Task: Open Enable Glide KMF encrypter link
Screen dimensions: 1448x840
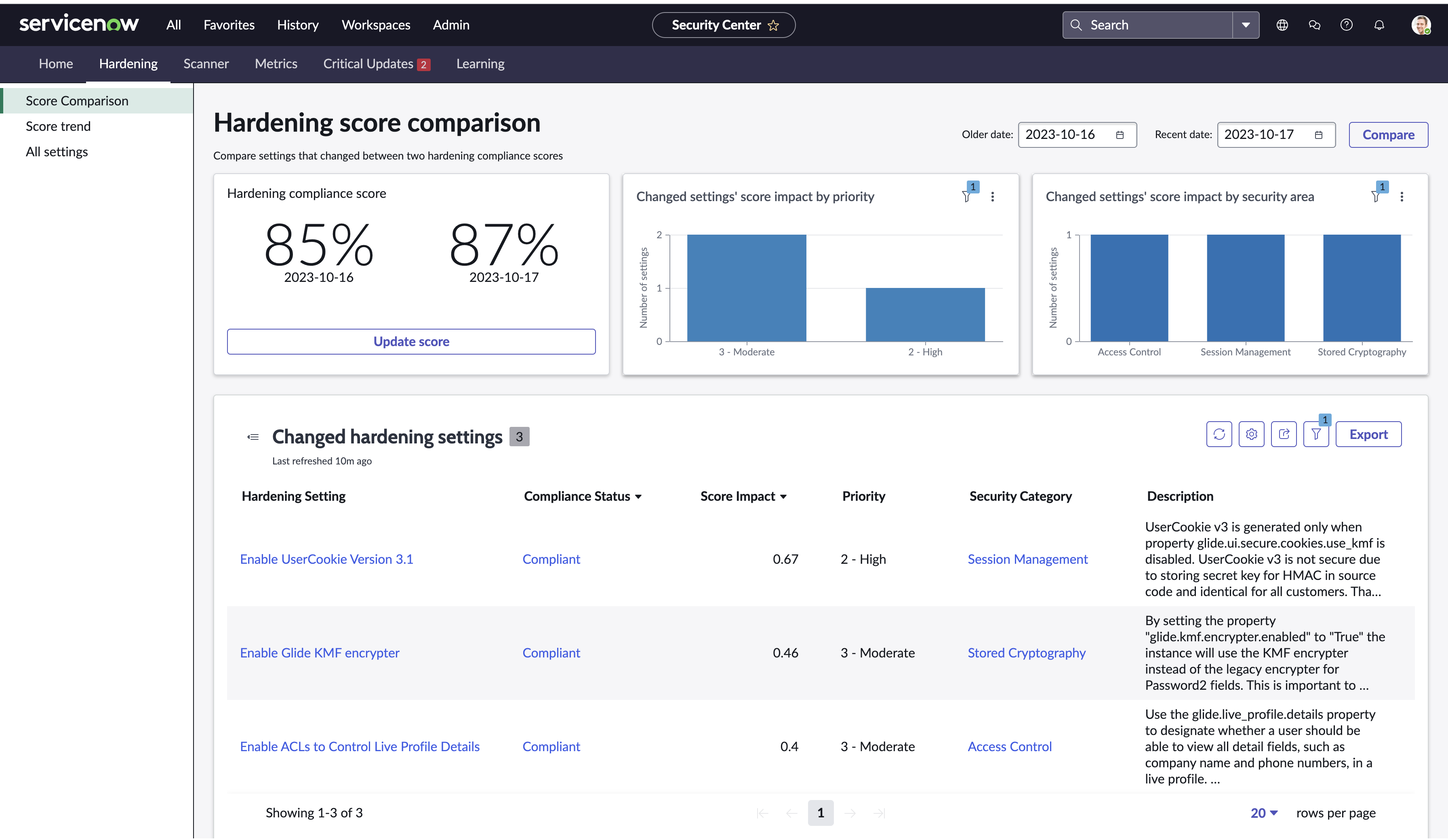Action: pyautogui.click(x=320, y=653)
